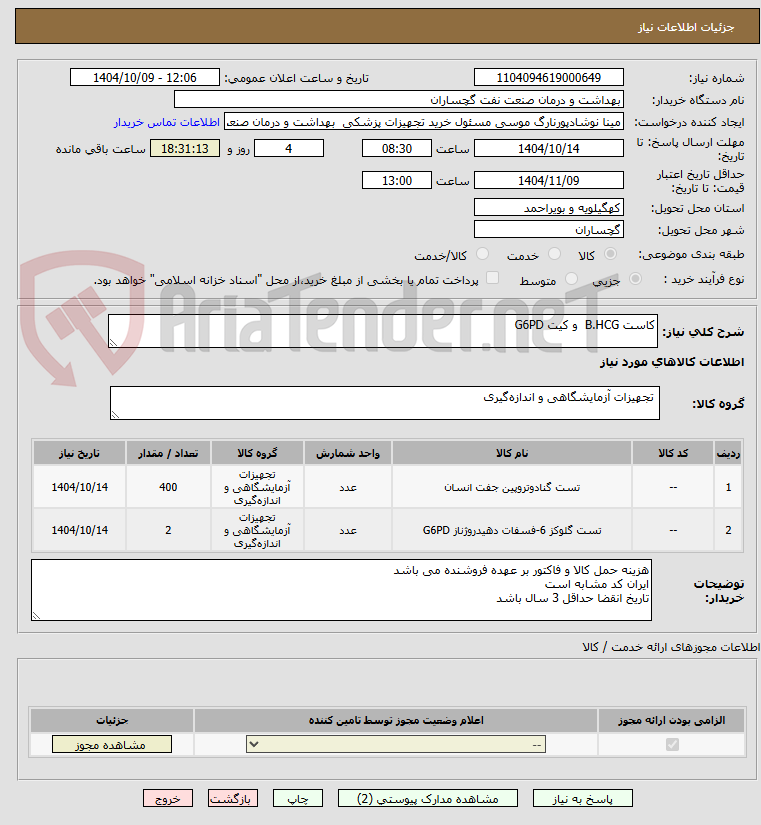Screen dimensions: 761x825
Task: Click item تست گلوکز 6-فسفات دهیدروژناز G6PD
Action: click(x=512, y=530)
